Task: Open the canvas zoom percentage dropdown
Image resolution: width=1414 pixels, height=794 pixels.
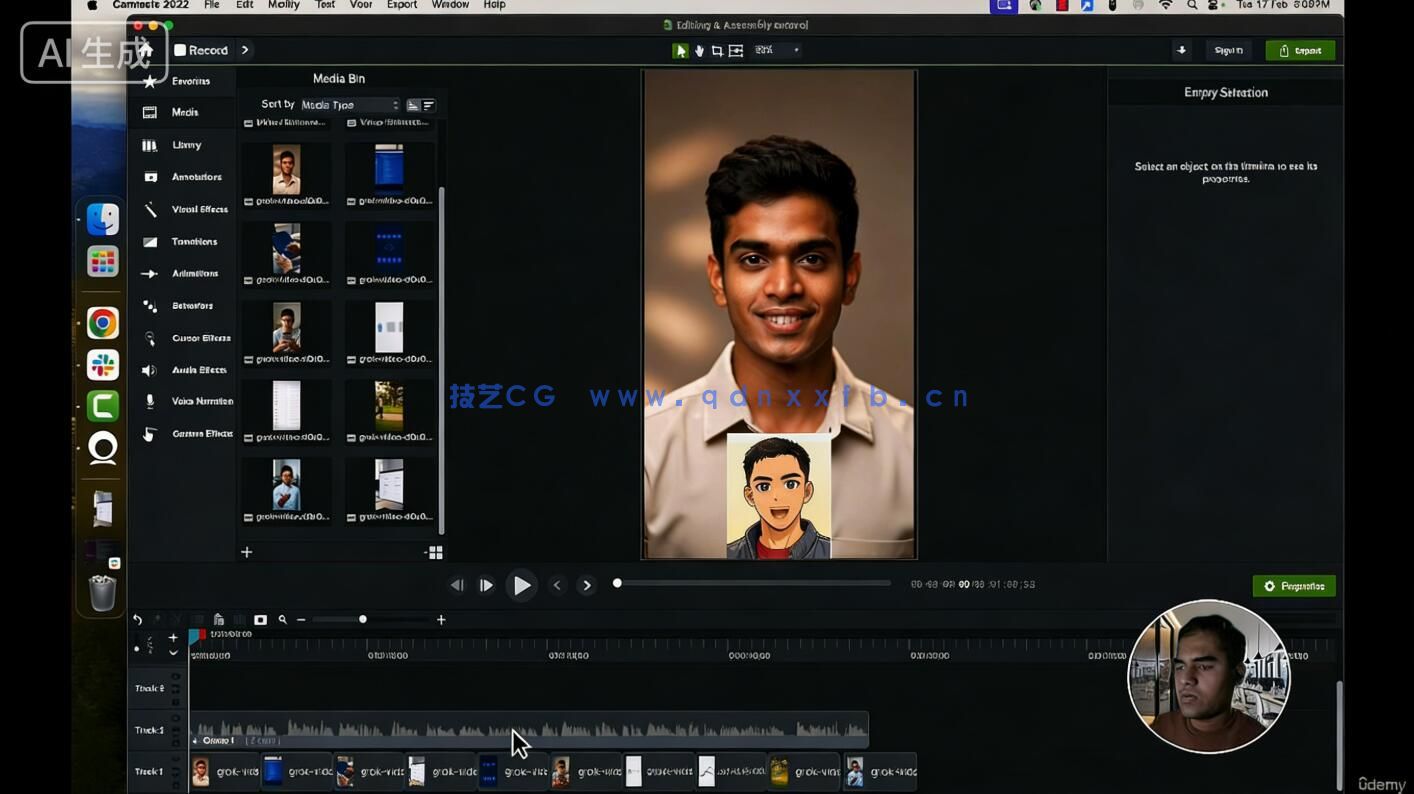Action: click(777, 50)
